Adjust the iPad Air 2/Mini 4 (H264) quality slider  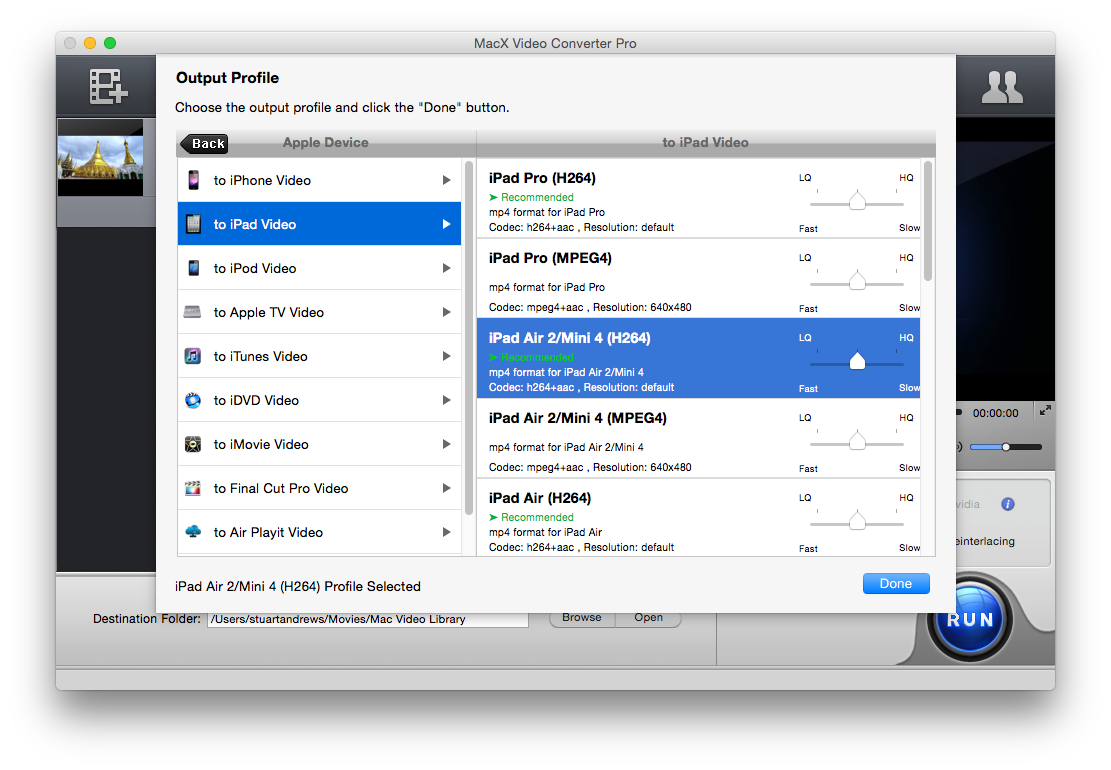click(857, 361)
